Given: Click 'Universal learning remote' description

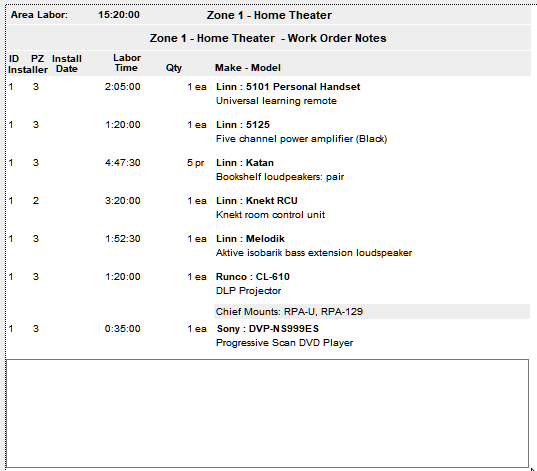Looking at the screenshot, I should click(276, 101).
